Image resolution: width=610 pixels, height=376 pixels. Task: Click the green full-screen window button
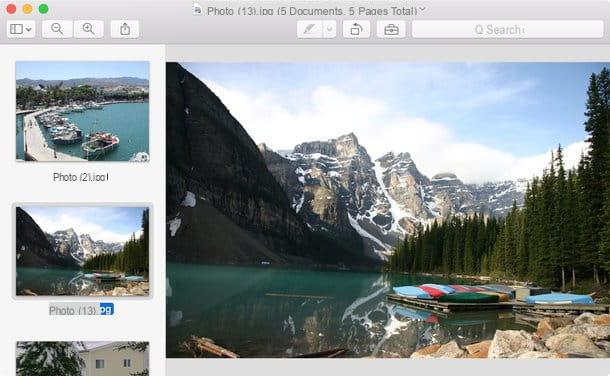44,9
